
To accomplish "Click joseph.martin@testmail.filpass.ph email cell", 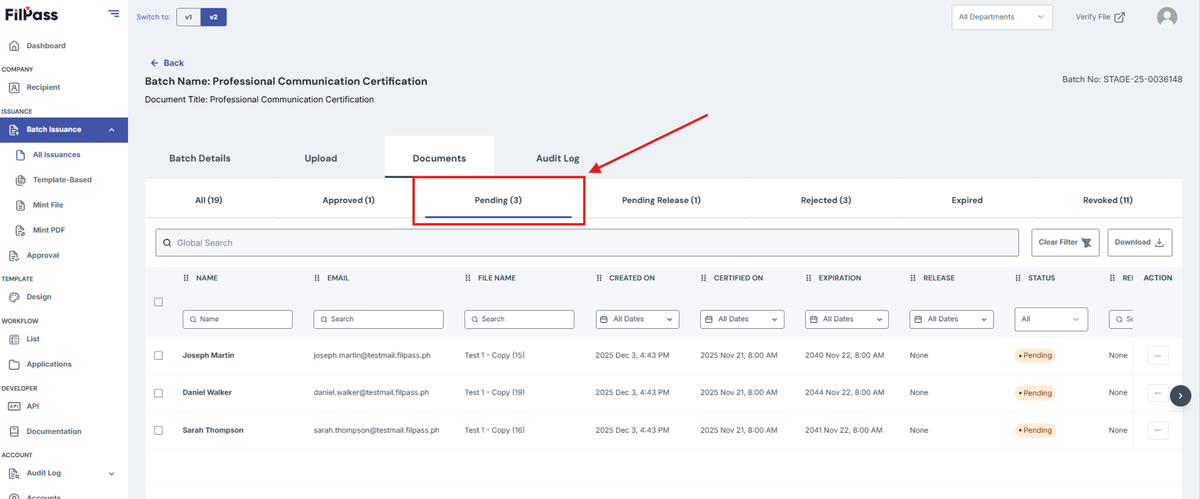I will 371,355.
